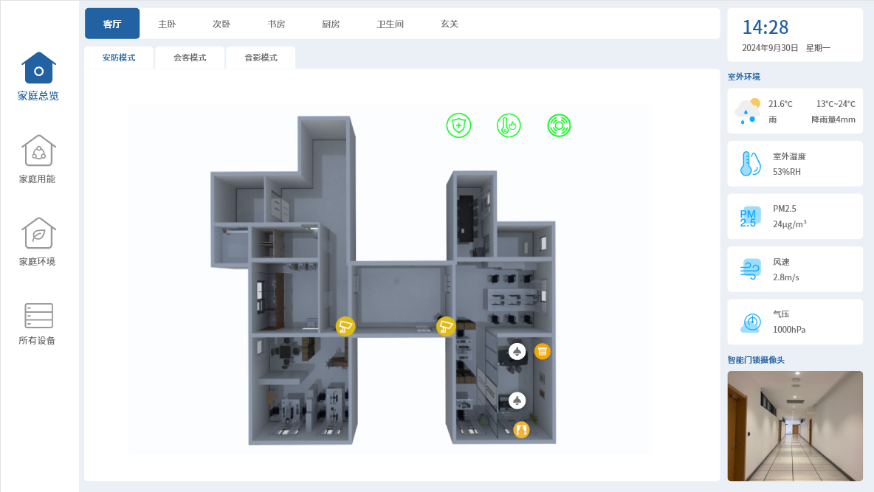Screen dimensions: 874x492
Task: Click the yellow blinds device marker
Action: (x=542, y=351)
